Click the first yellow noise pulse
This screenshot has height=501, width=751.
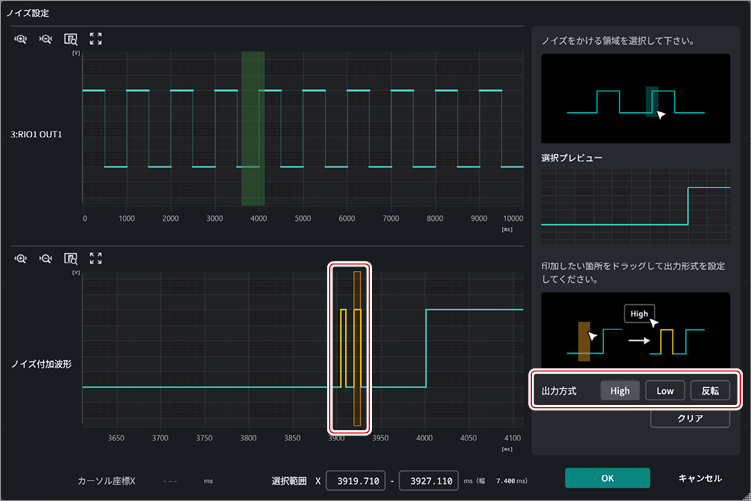click(343, 348)
